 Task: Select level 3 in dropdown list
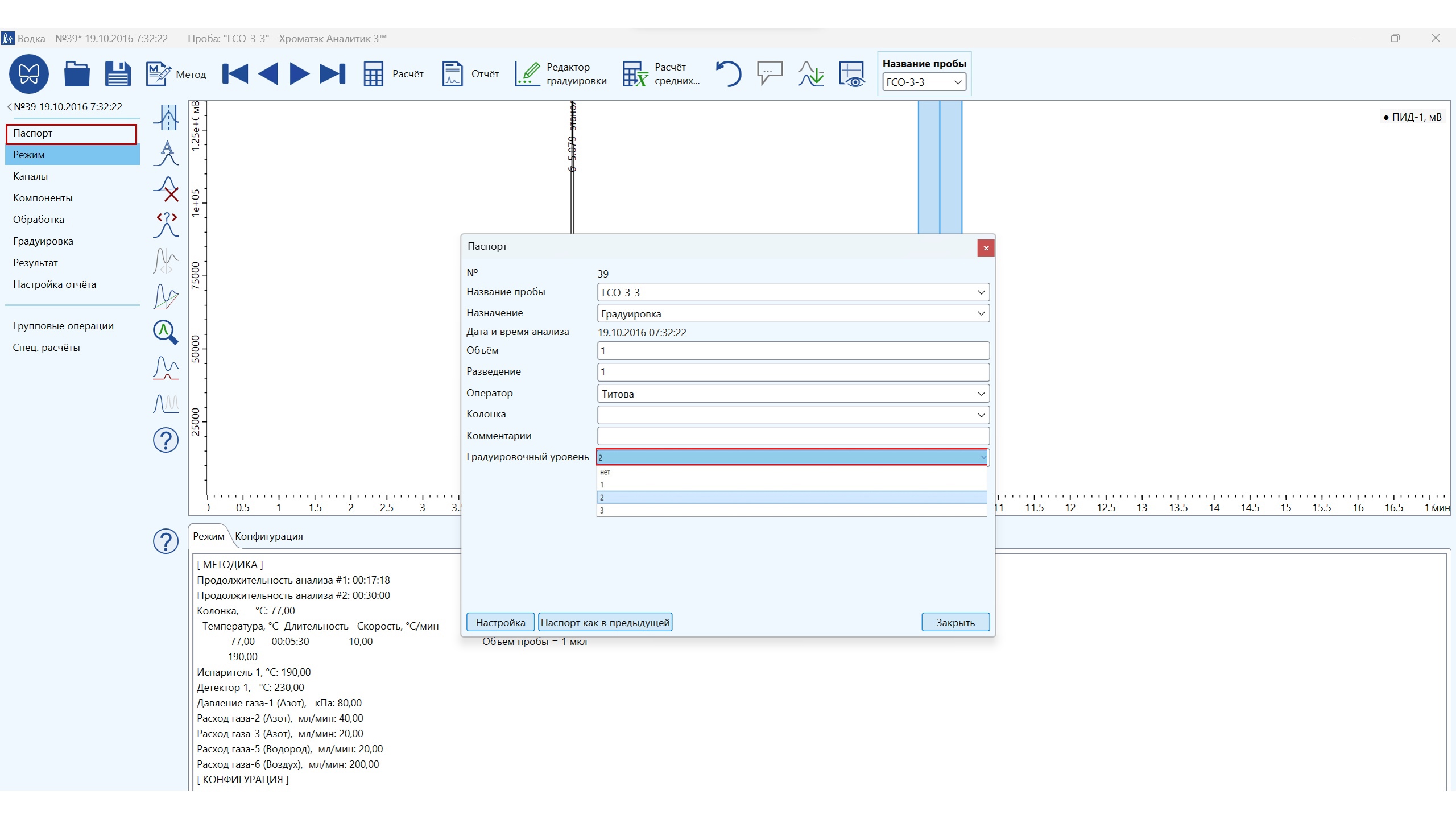(792, 510)
